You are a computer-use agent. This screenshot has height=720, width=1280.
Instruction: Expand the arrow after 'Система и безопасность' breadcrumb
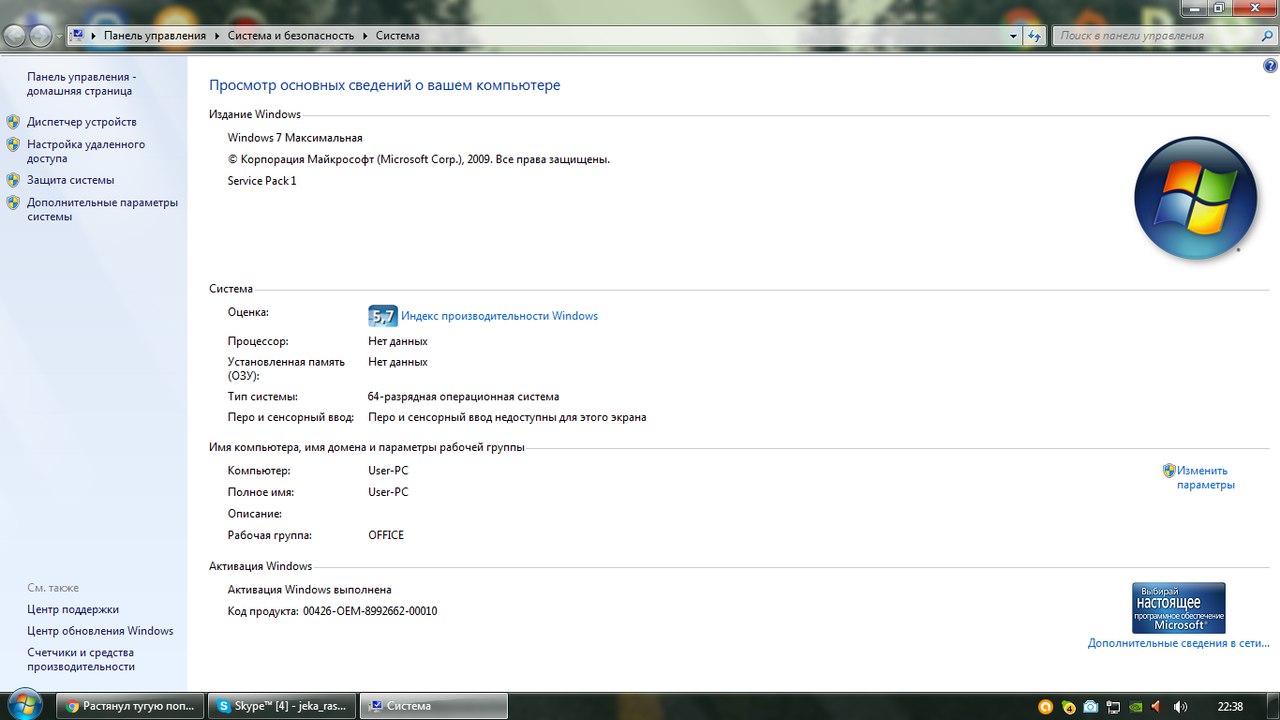[x=365, y=36]
